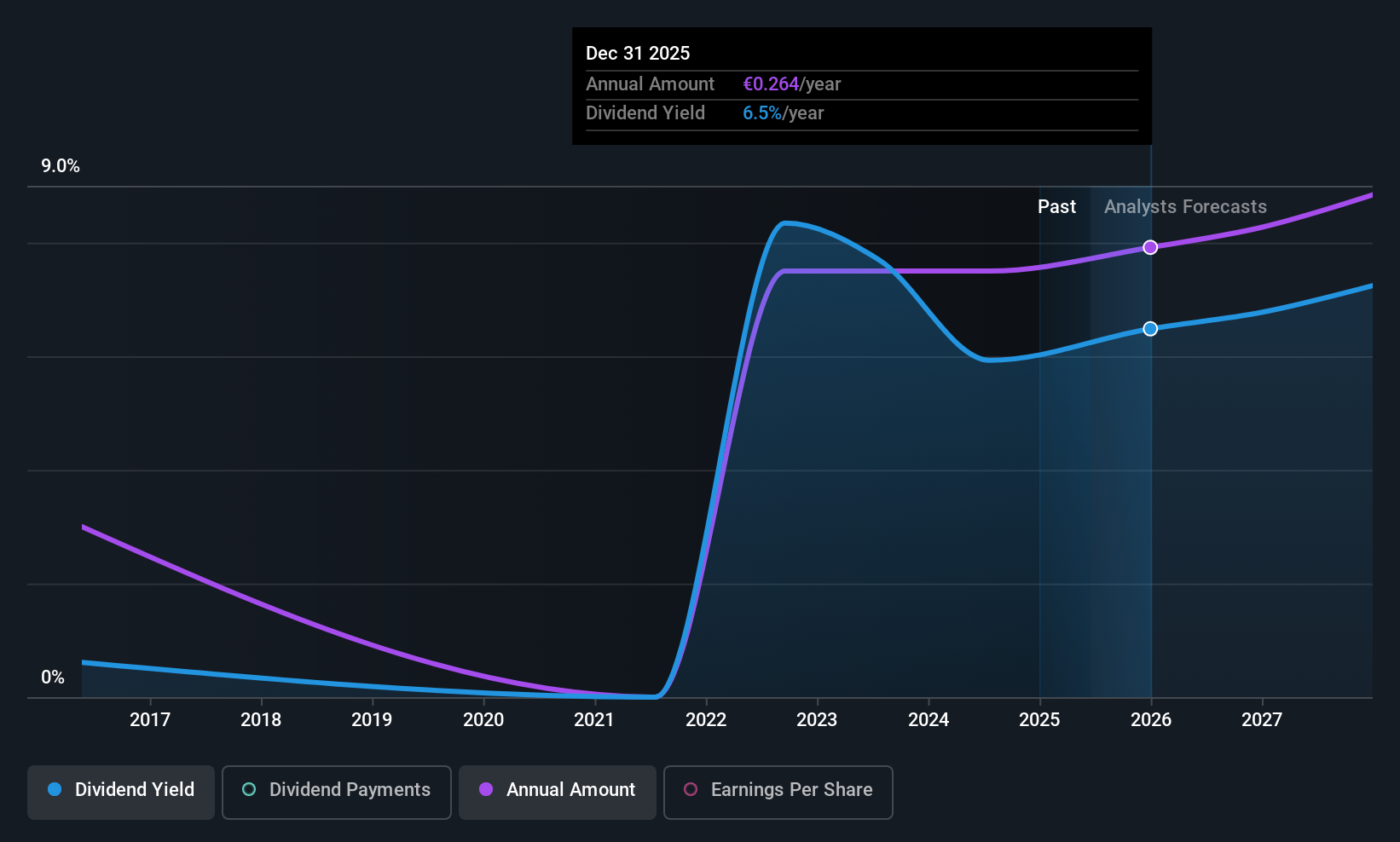The height and width of the screenshot is (842, 1400).
Task: Select the blue Dividend Yield data point marker
Action: 1150,329
